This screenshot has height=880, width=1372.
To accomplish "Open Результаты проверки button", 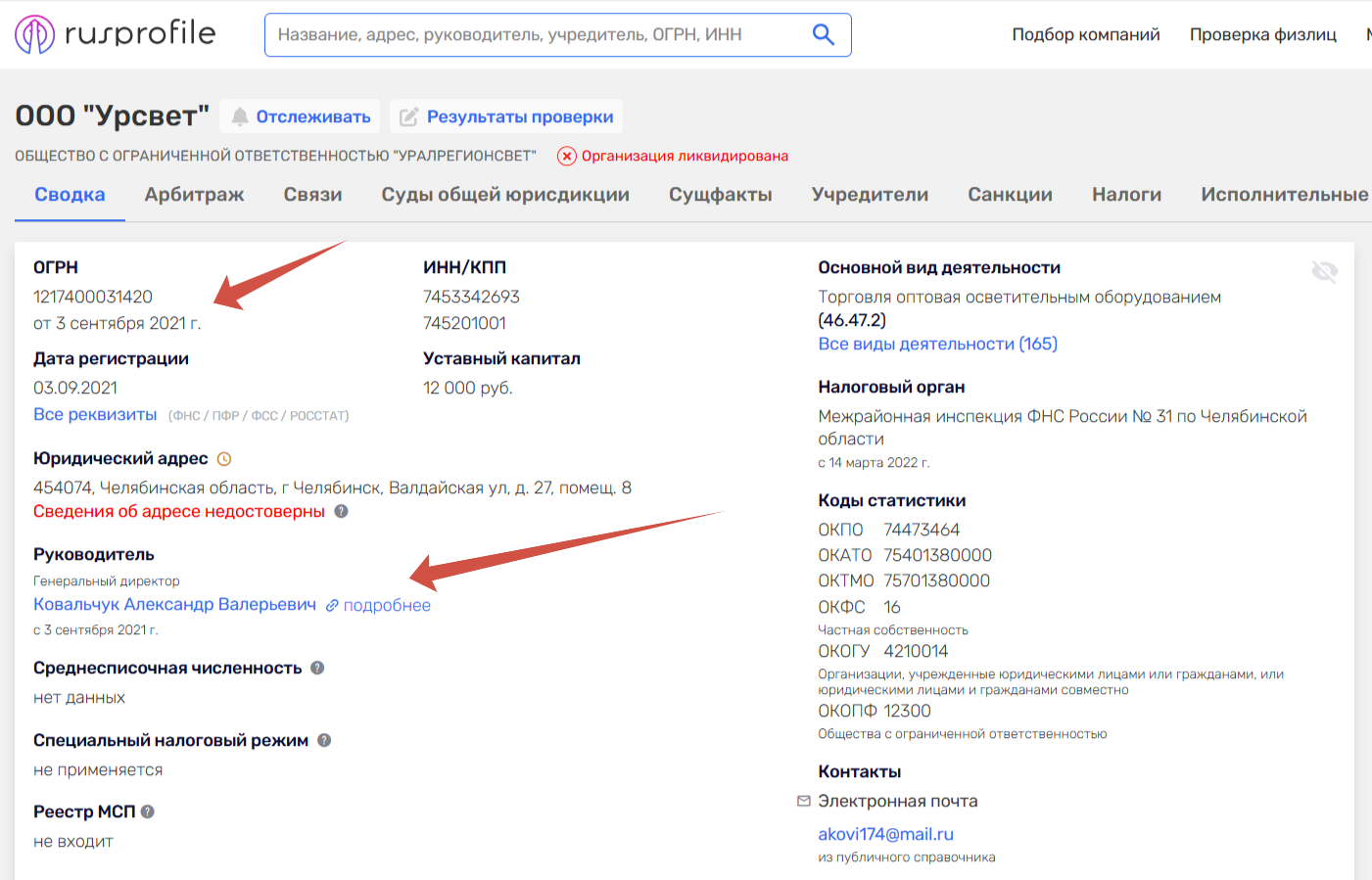I will pyautogui.click(x=506, y=116).
